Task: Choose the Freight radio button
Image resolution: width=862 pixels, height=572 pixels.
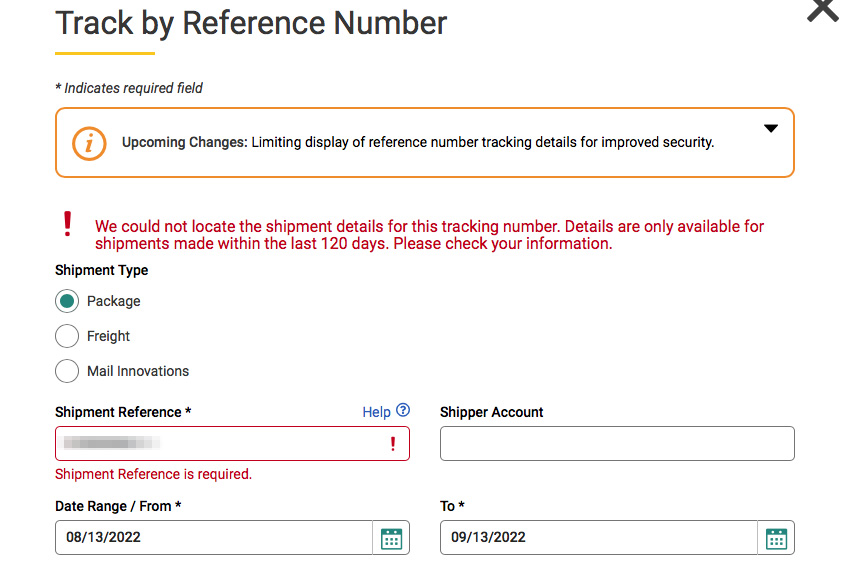Action: pyautogui.click(x=67, y=336)
